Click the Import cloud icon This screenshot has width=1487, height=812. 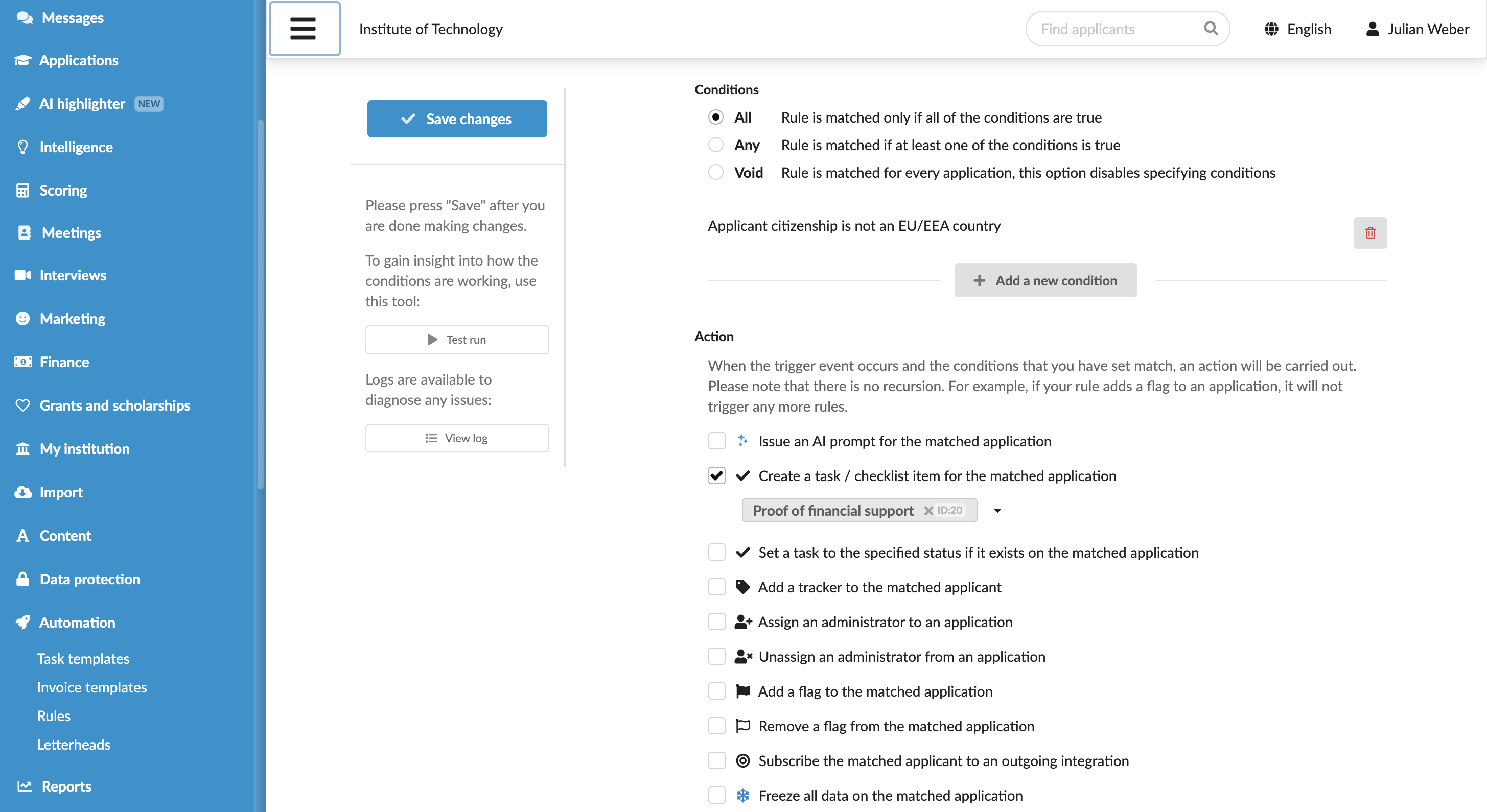coord(22,492)
